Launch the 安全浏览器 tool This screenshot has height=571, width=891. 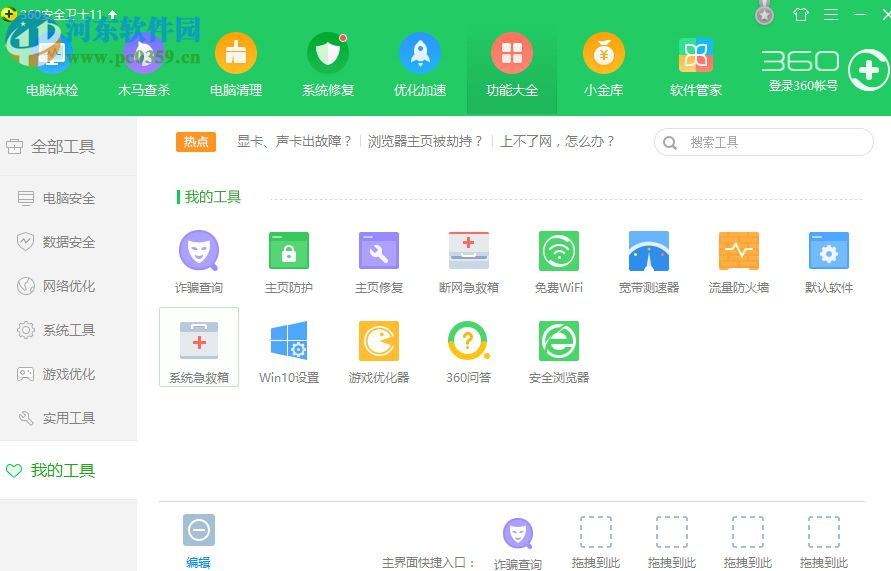click(559, 352)
